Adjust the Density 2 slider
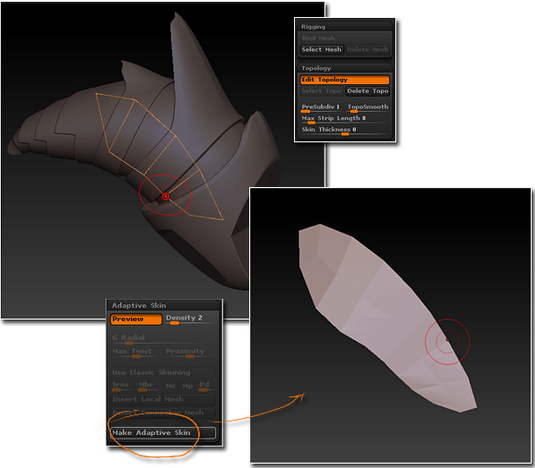535x468 pixels. 190,319
